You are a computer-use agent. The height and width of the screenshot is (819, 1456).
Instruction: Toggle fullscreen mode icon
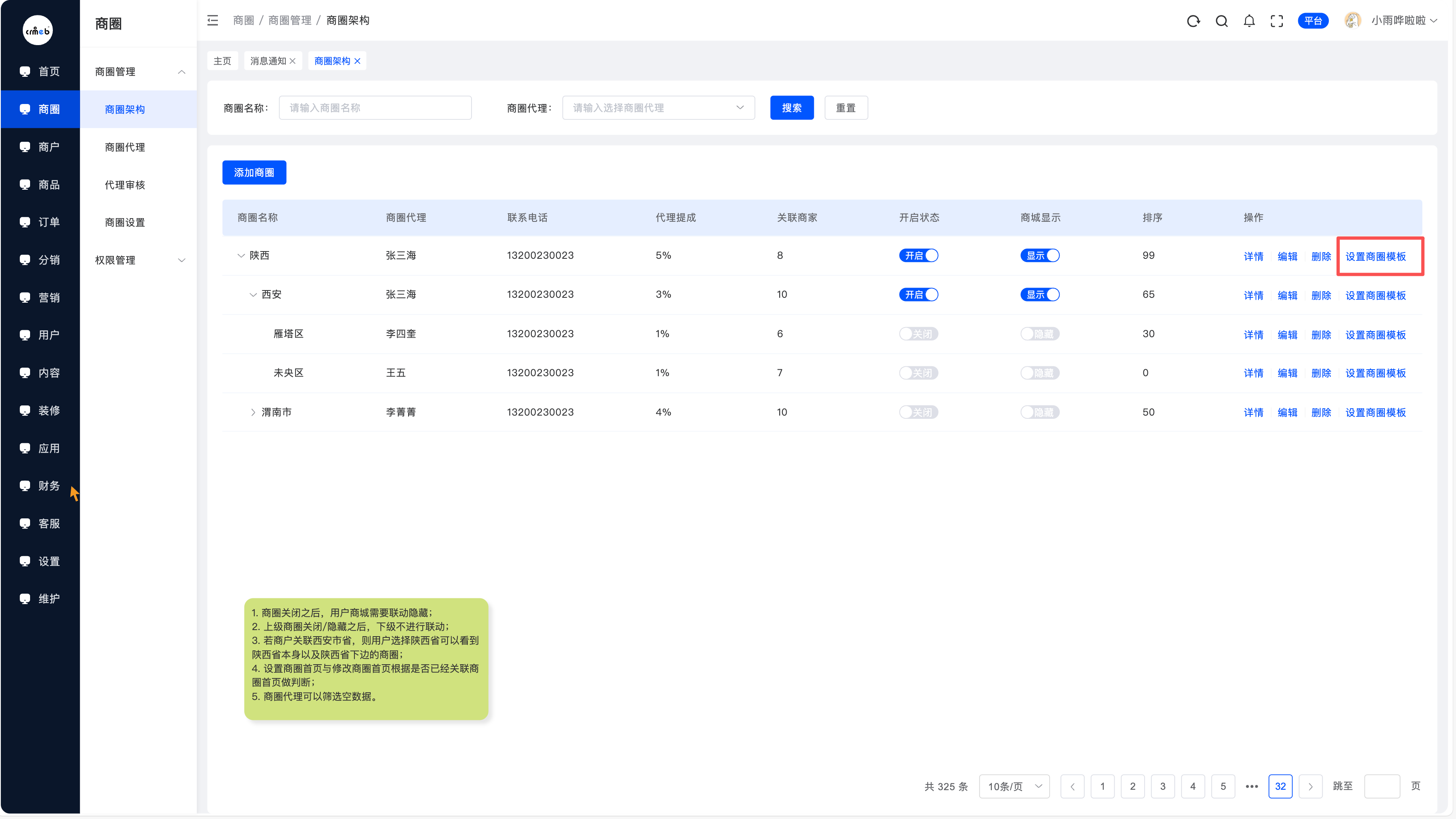click(x=1277, y=21)
